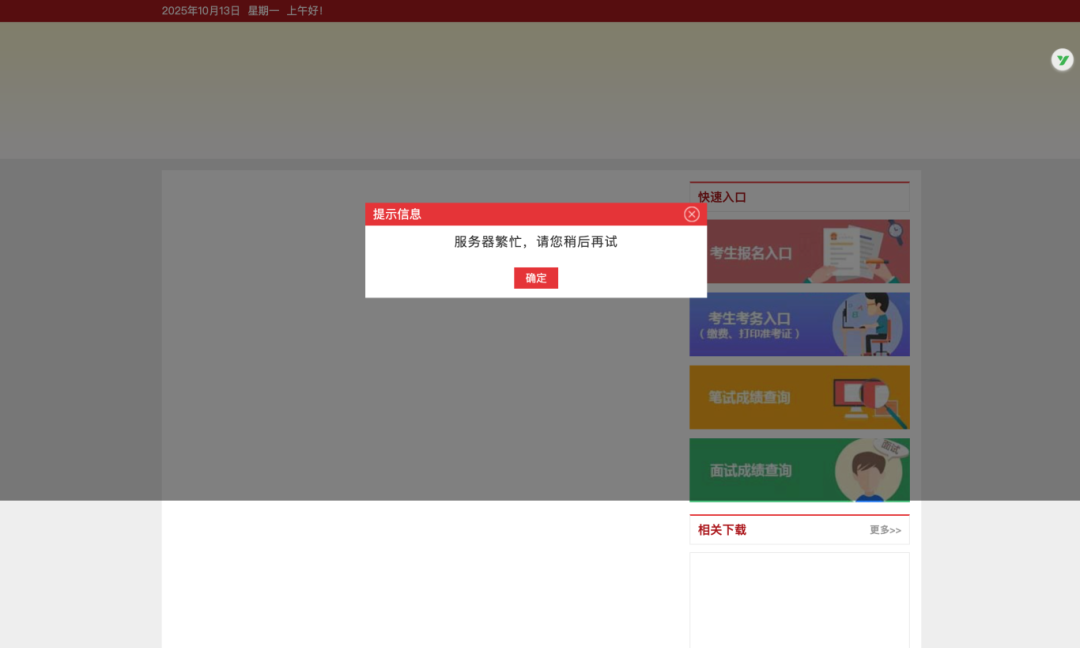Screen dimensions: 1080x648
Task: Click the 确定 button
Action: [x=536, y=278]
